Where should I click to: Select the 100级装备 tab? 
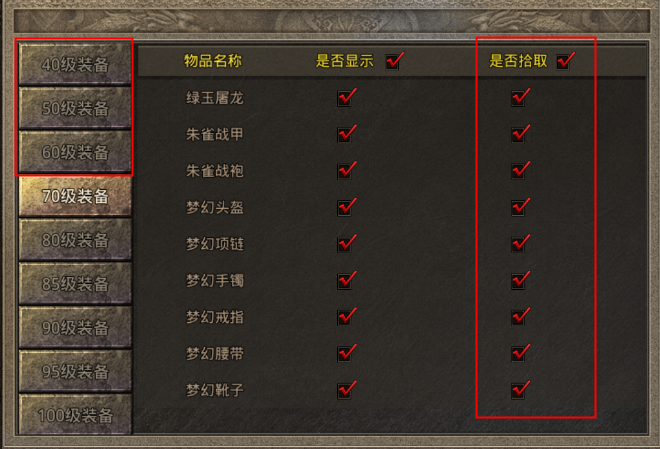pyautogui.click(x=75, y=414)
